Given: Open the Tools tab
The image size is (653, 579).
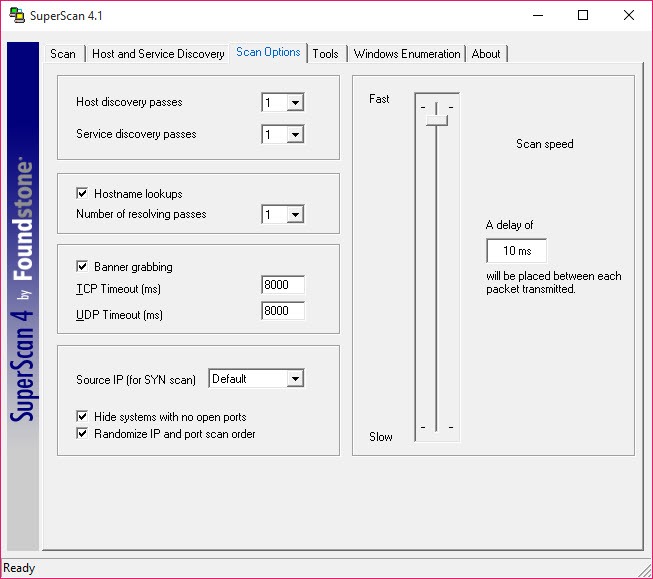Looking at the screenshot, I should click(325, 54).
